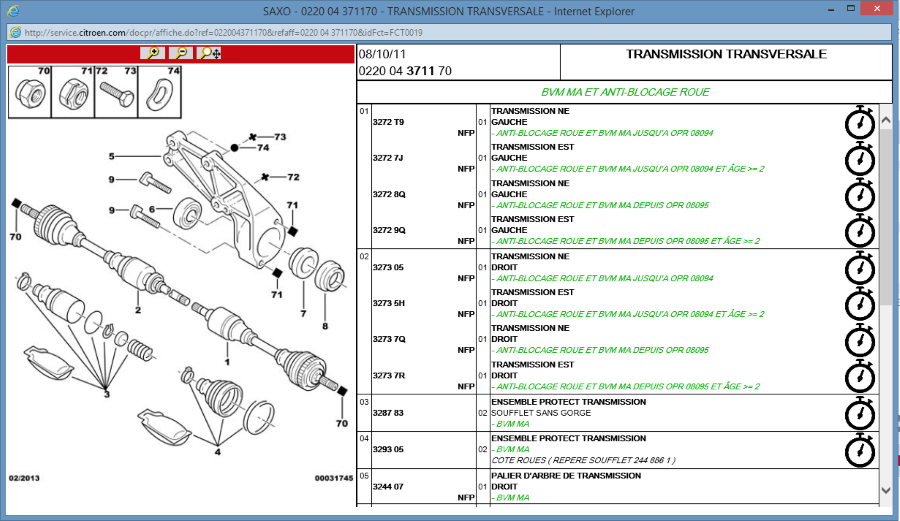This screenshot has height=521, width=900.
Task: Click the zoom-and-pan magnifier icon
Action: (x=209, y=53)
